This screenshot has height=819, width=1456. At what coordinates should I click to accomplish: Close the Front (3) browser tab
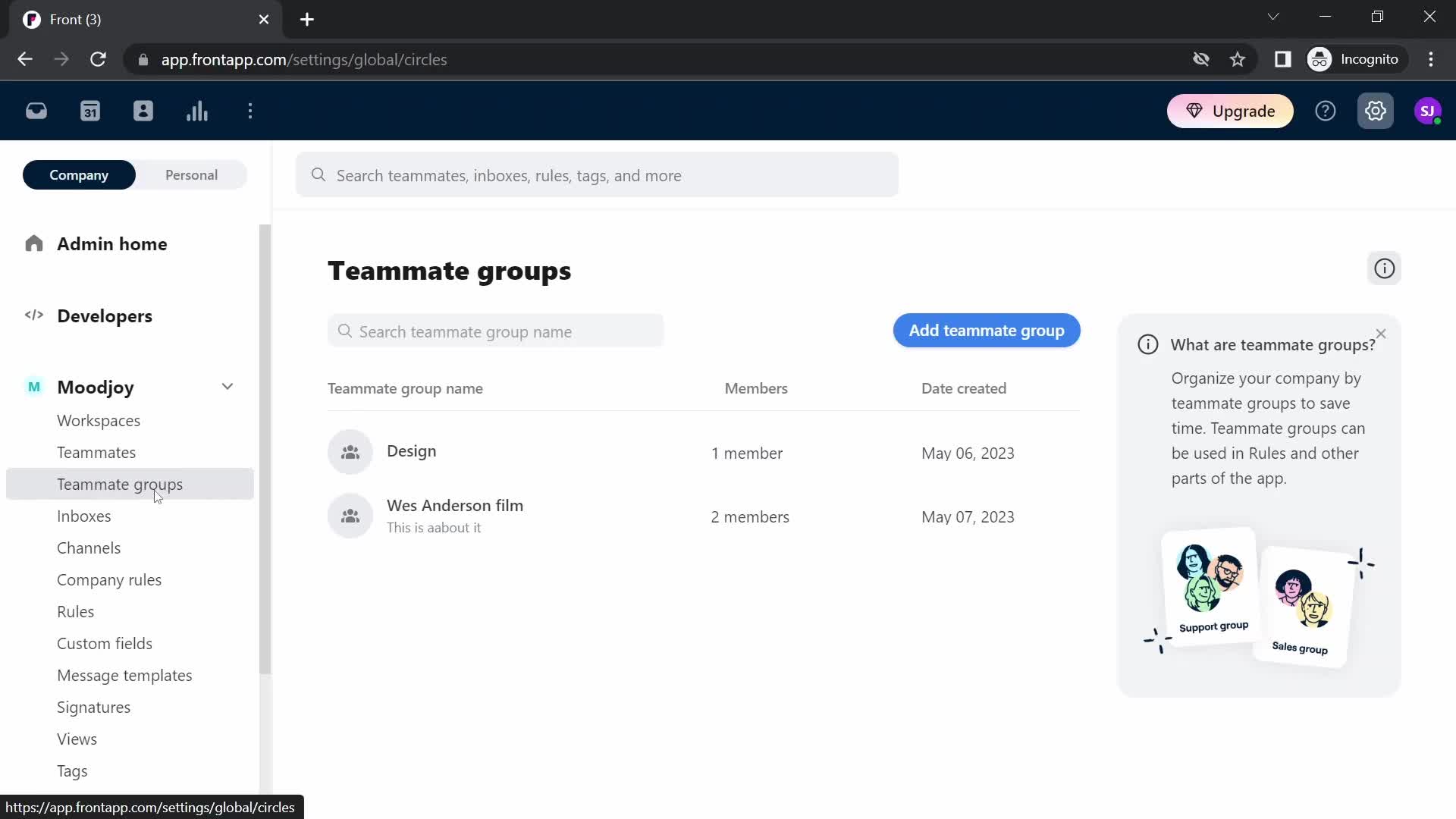click(x=264, y=20)
